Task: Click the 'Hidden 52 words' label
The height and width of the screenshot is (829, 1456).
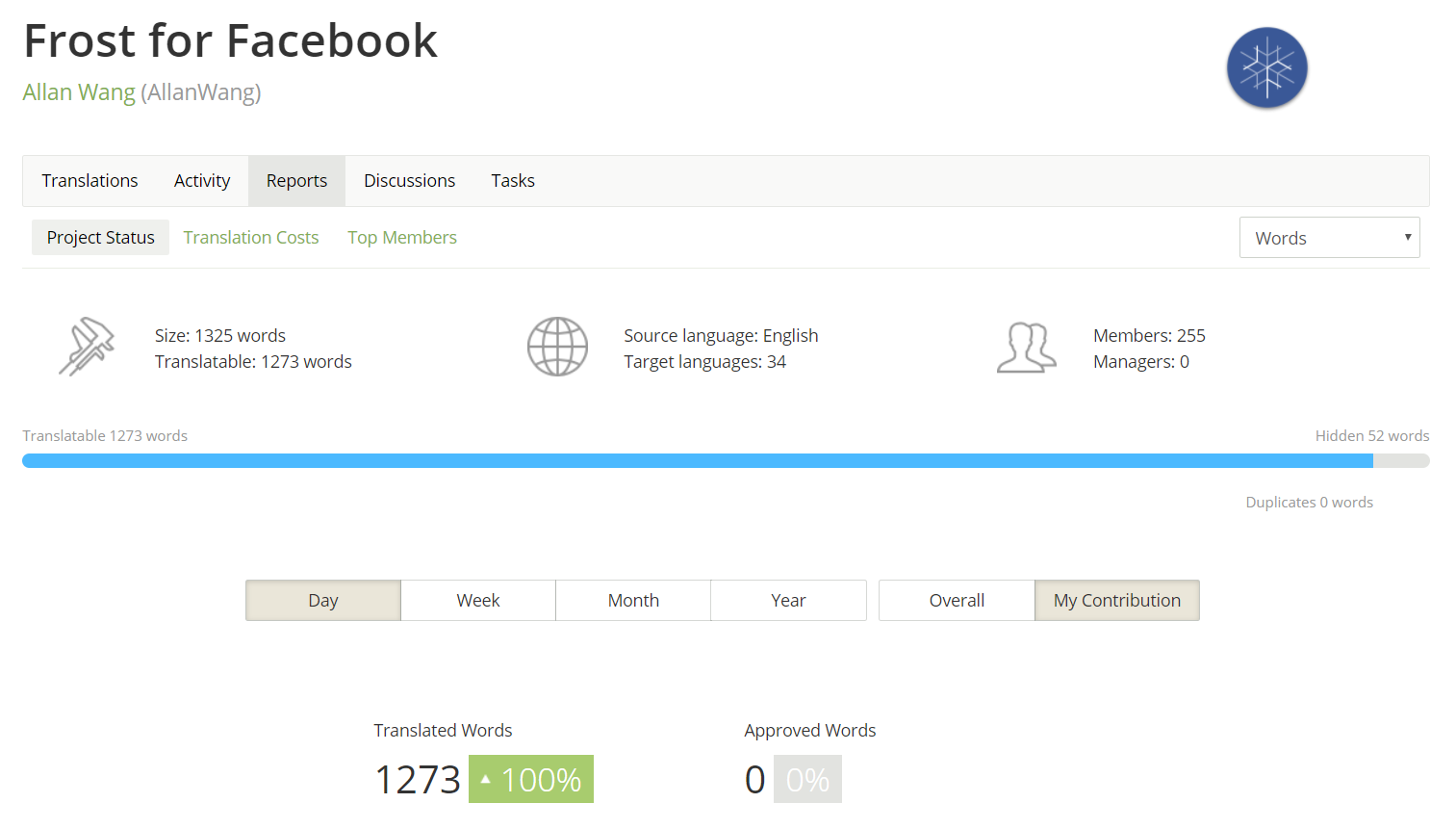Action: coord(1372,436)
